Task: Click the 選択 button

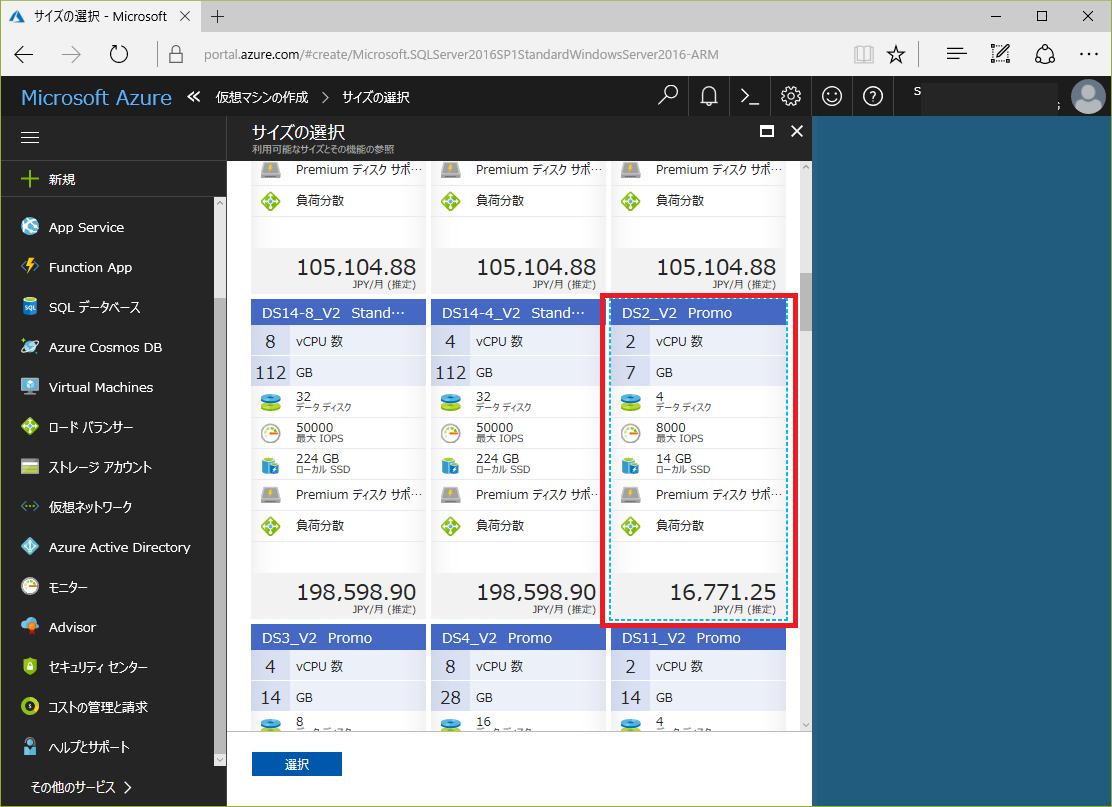Action: (296, 764)
